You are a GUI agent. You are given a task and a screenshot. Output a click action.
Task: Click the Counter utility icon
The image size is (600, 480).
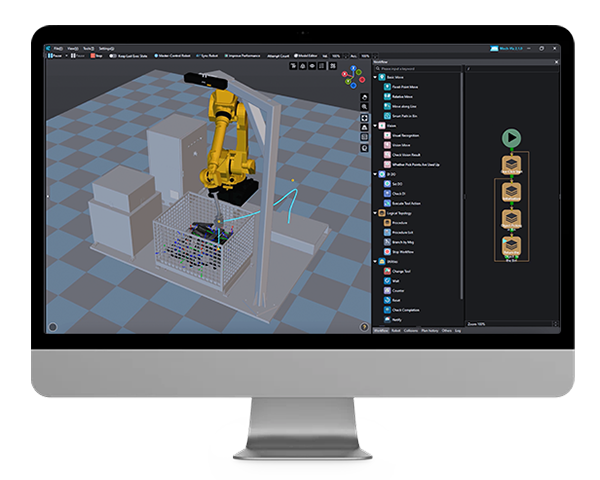[x=387, y=290]
